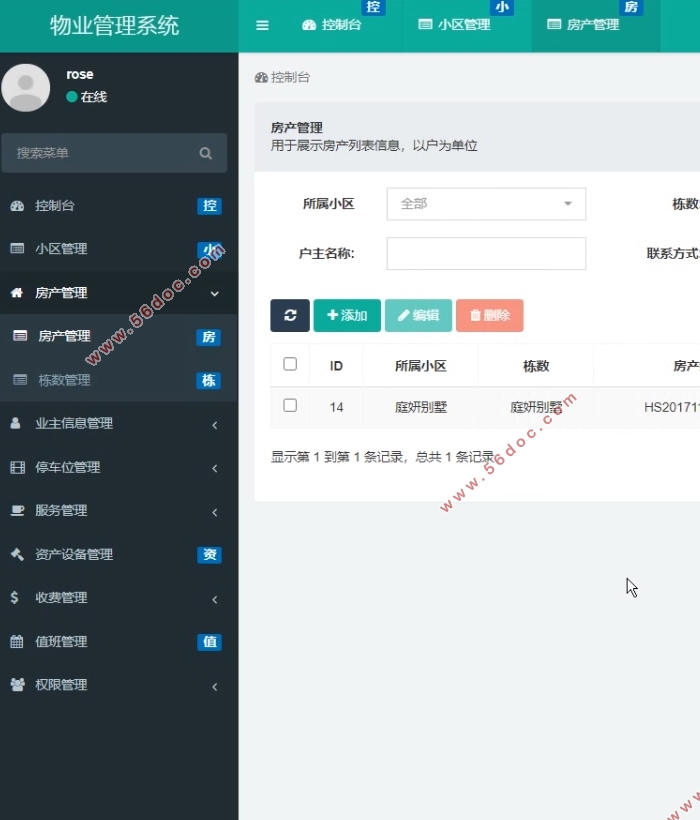Click the rose user avatar
The width and height of the screenshot is (700, 820).
point(26,87)
